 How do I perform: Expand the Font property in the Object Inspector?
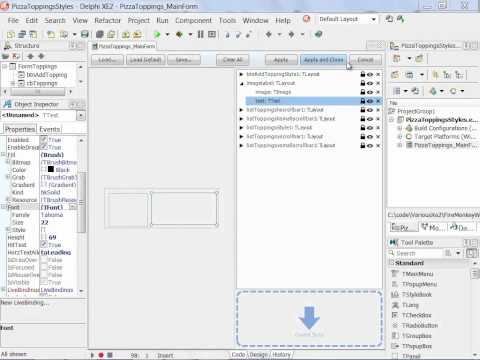[3, 207]
